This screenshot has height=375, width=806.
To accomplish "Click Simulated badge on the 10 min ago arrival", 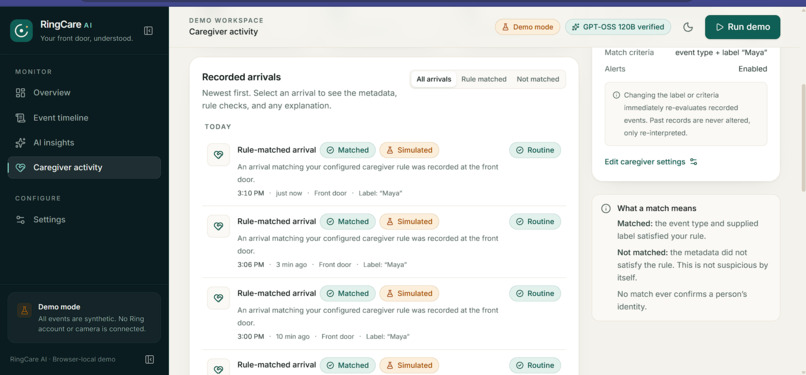I will (409, 293).
